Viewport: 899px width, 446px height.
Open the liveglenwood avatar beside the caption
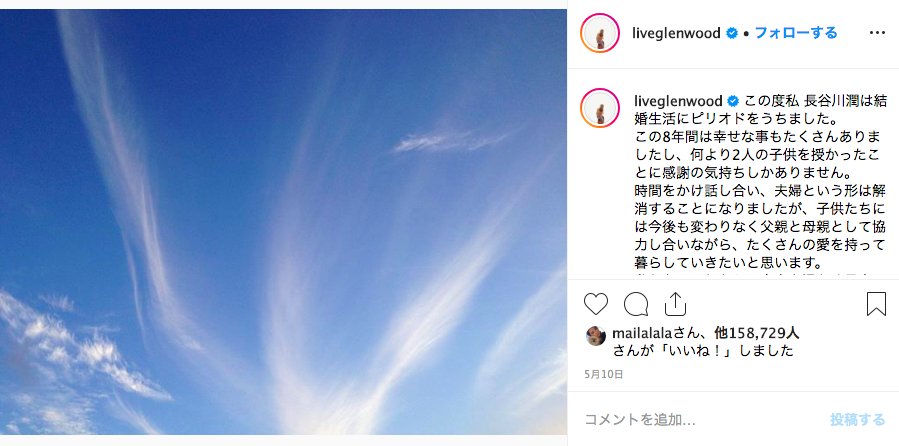[600, 108]
